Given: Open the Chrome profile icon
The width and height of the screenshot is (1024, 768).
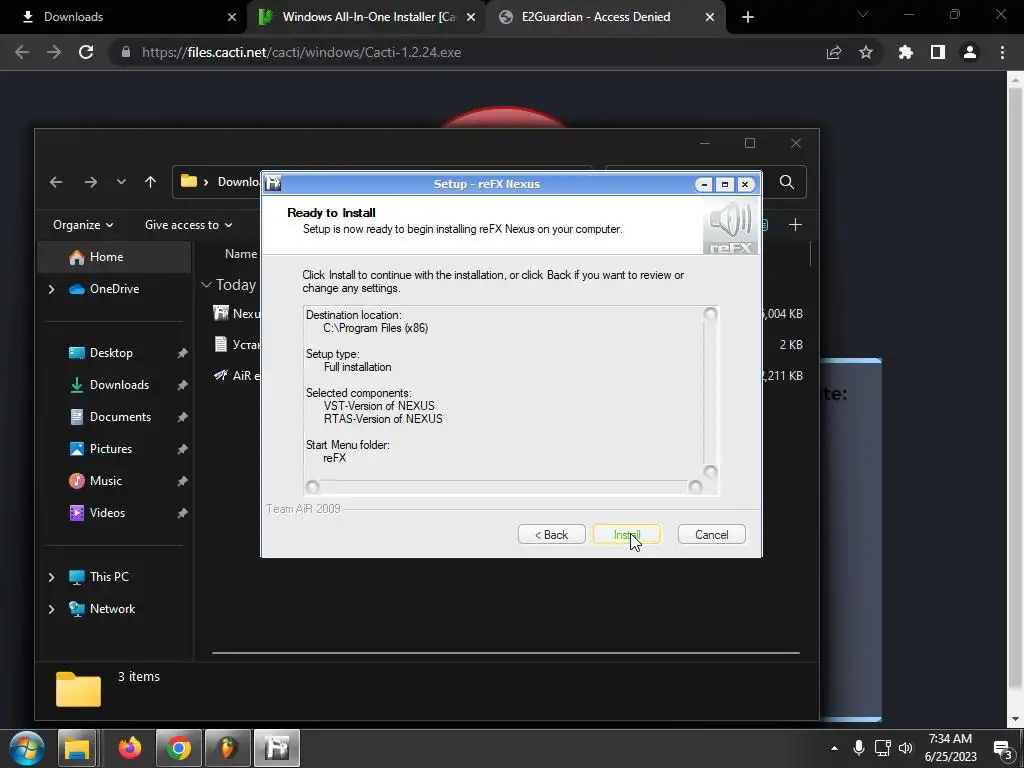Looking at the screenshot, I should click(x=970, y=52).
